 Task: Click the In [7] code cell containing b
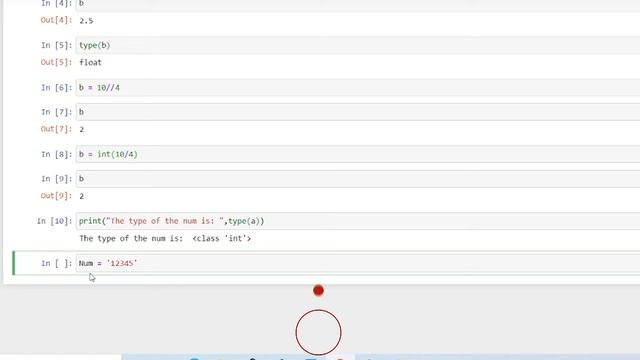(358, 112)
